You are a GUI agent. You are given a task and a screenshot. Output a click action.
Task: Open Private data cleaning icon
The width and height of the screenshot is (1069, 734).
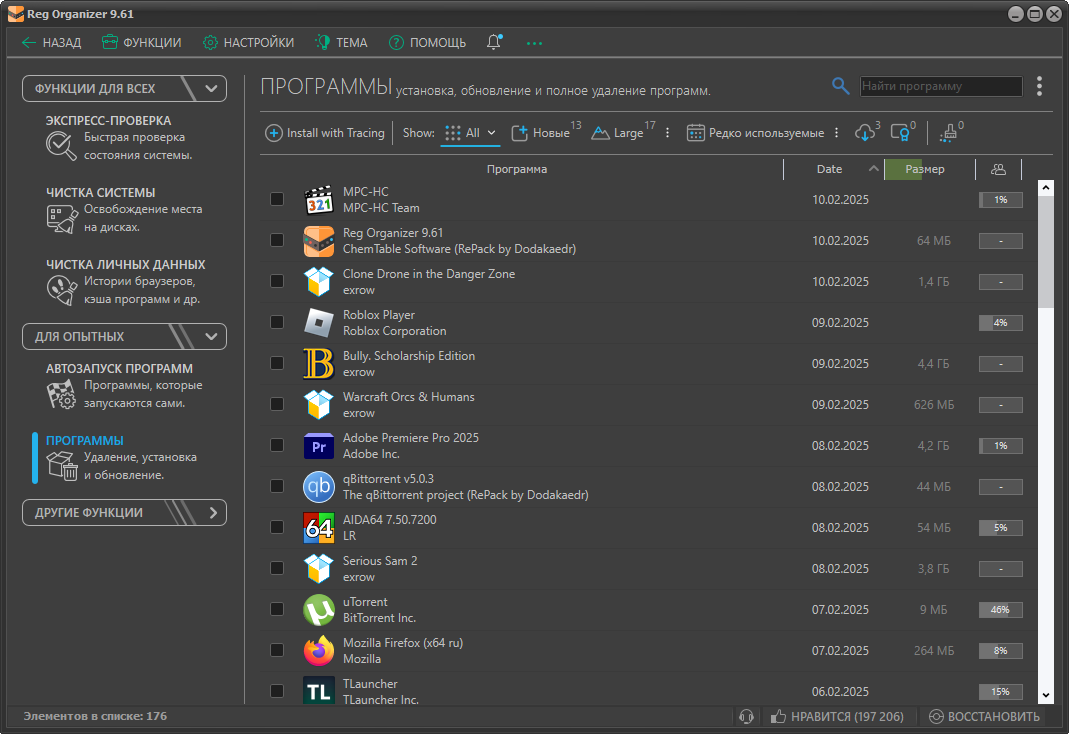61,291
